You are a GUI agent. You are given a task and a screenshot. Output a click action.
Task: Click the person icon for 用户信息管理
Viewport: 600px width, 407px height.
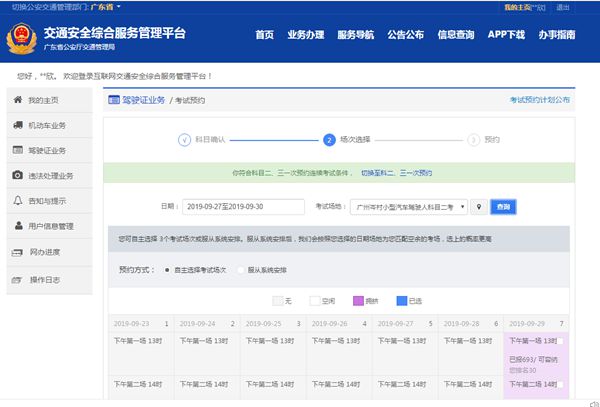coord(18,225)
